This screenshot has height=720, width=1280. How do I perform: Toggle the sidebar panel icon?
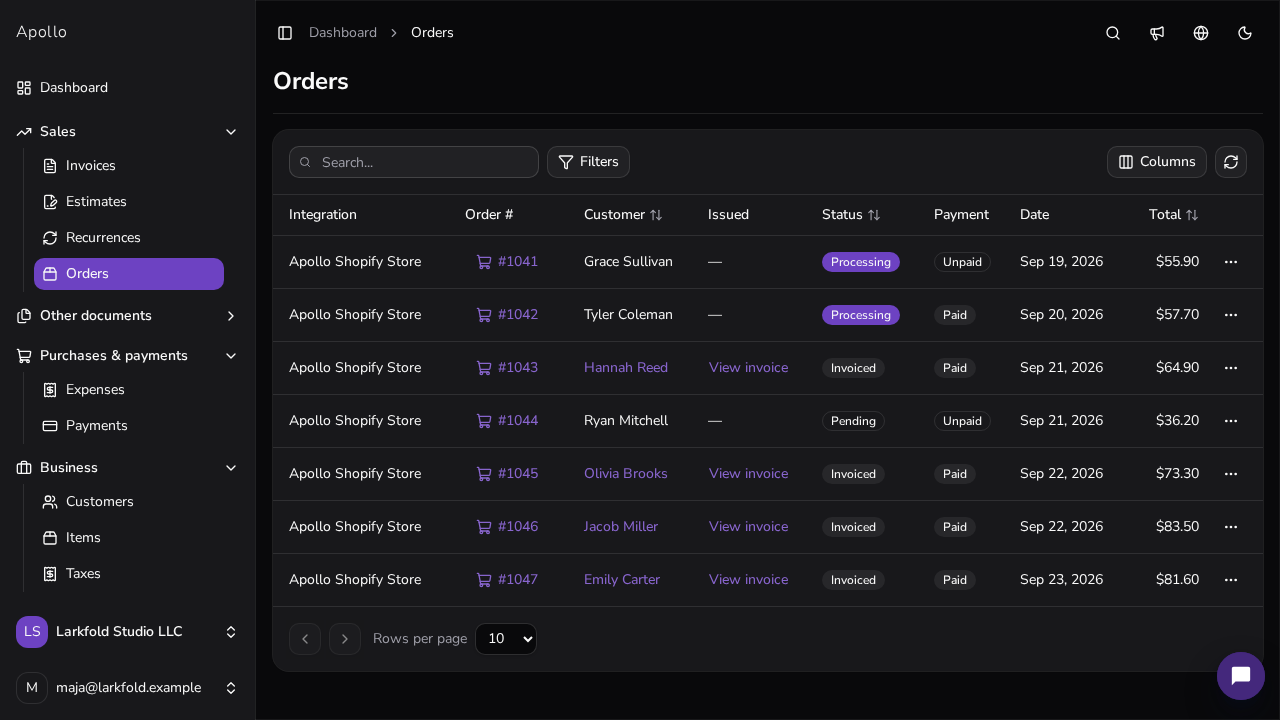[x=285, y=33]
